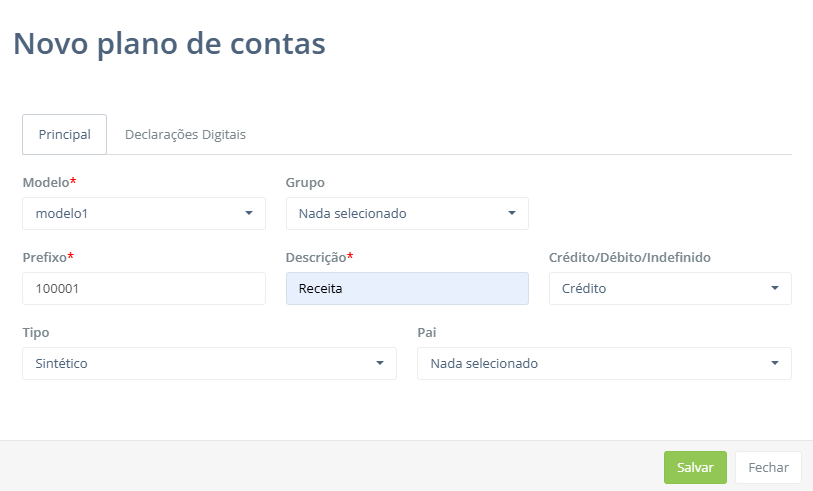Save the plan with Salvar button
This screenshot has height=491, width=813.
tap(695, 467)
